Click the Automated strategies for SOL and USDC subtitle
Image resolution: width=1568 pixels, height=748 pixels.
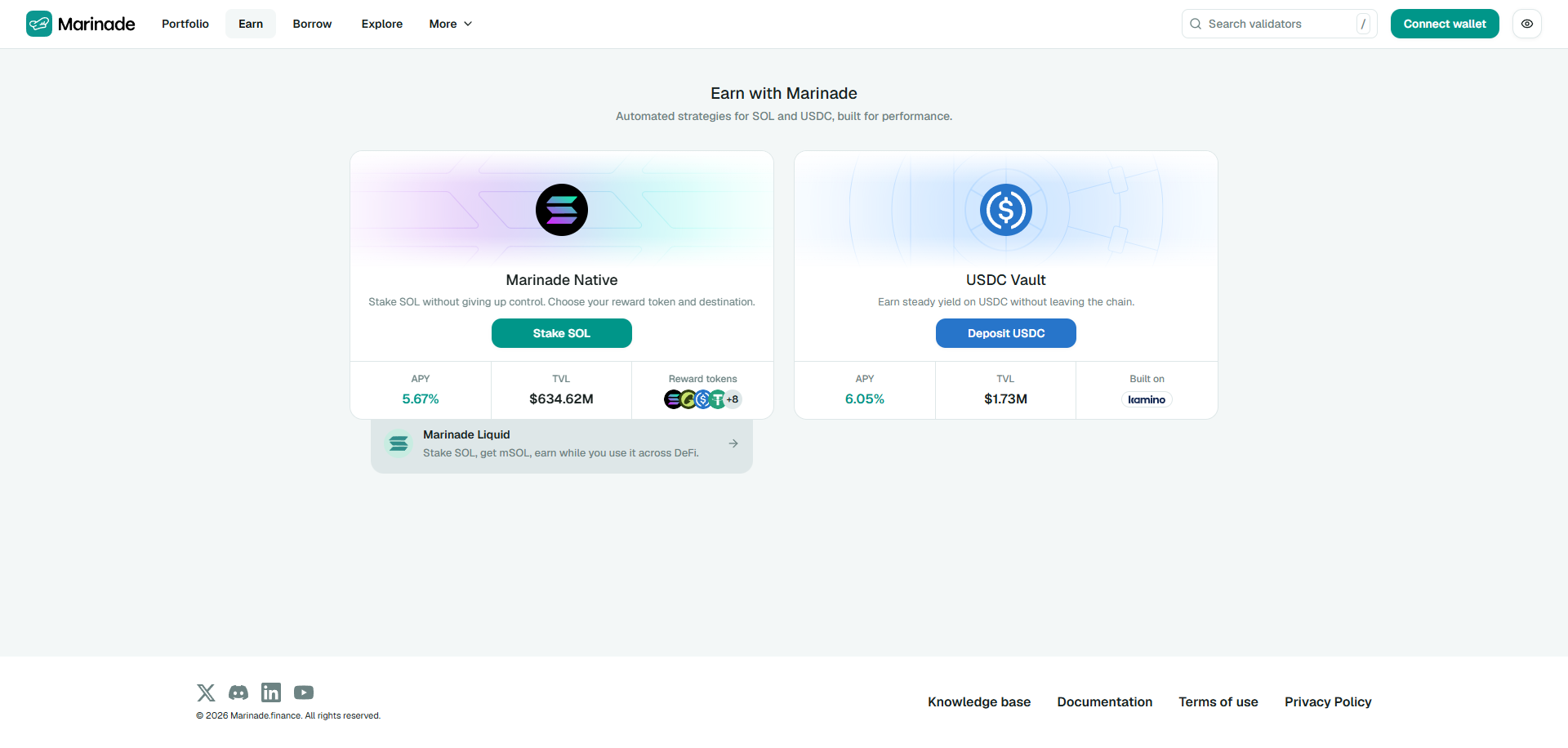[x=784, y=117]
